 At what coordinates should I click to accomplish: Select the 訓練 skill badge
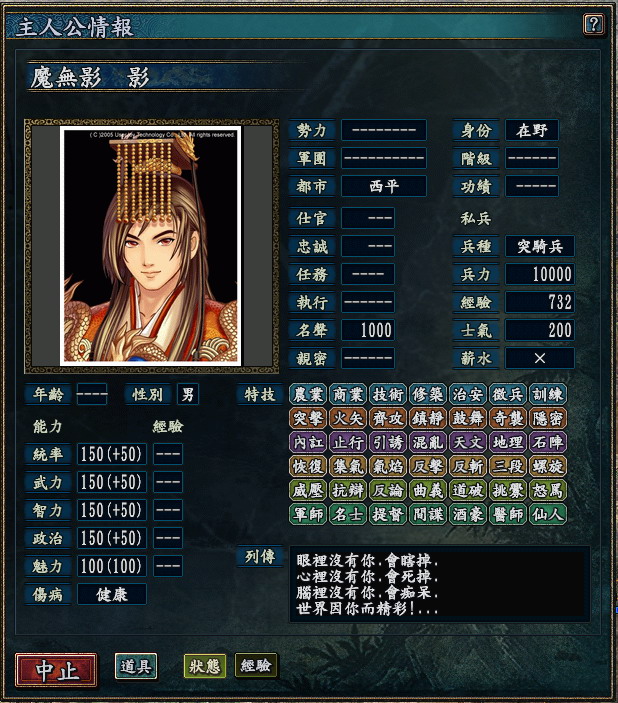pos(548,394)
